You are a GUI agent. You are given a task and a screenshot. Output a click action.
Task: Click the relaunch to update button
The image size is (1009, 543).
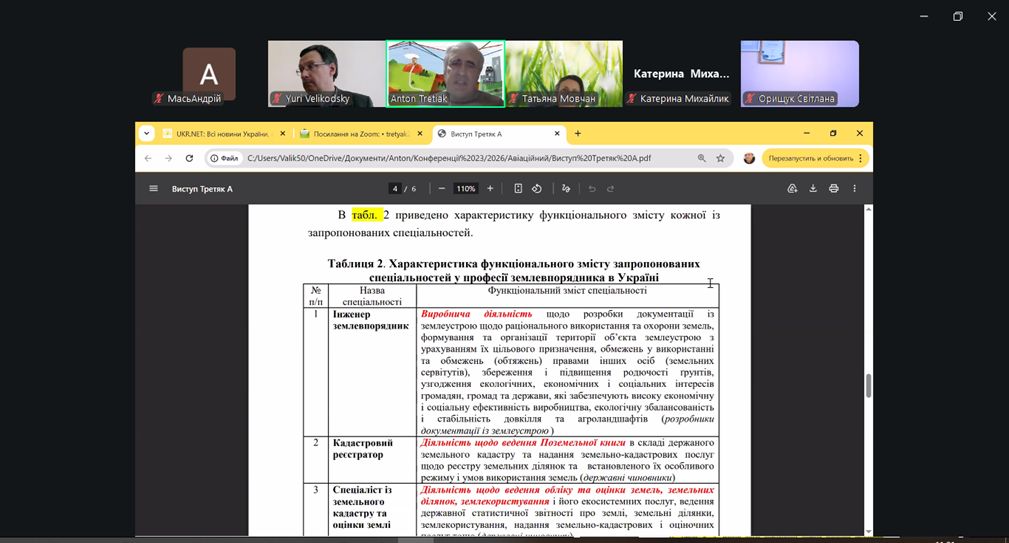809,158
